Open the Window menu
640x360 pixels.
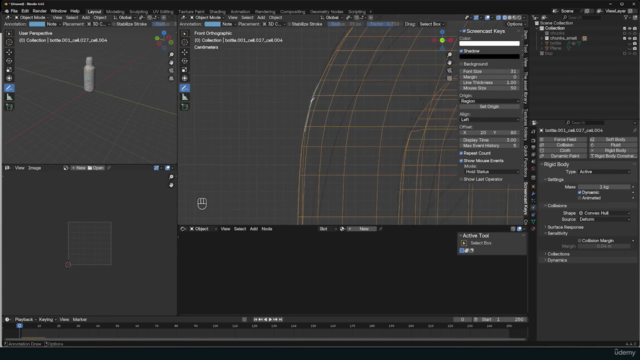(58, 11)
